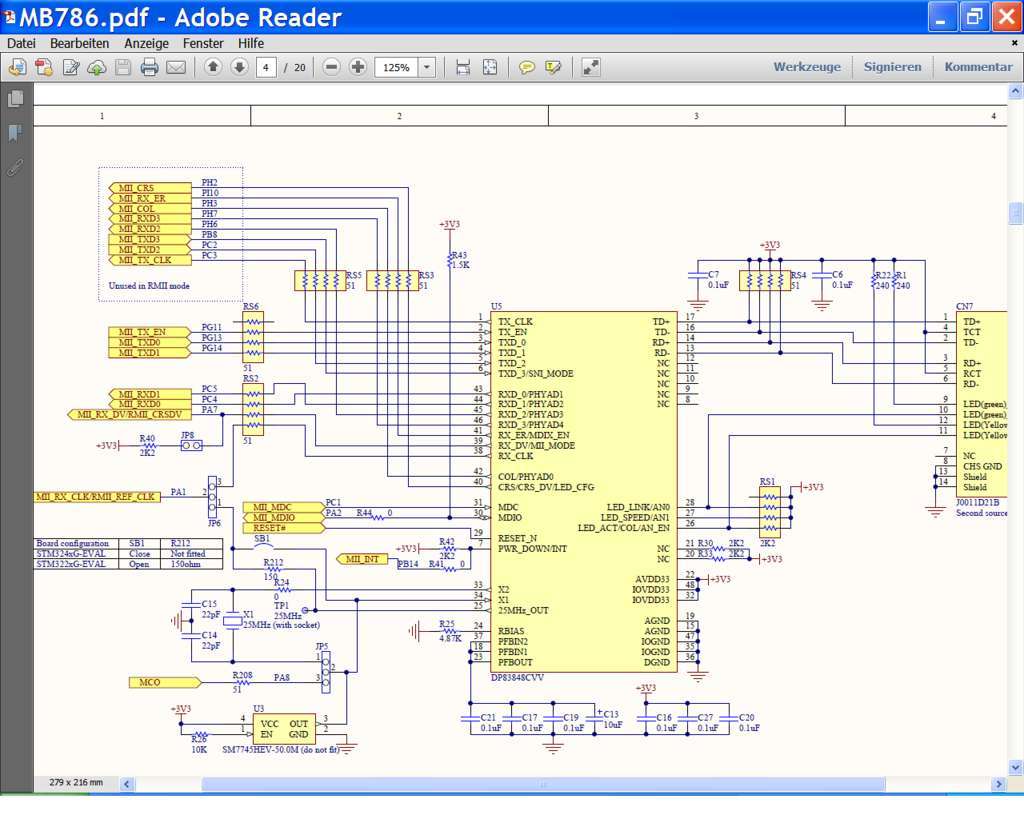Click the Create PDF online icon

click(17, 67)
